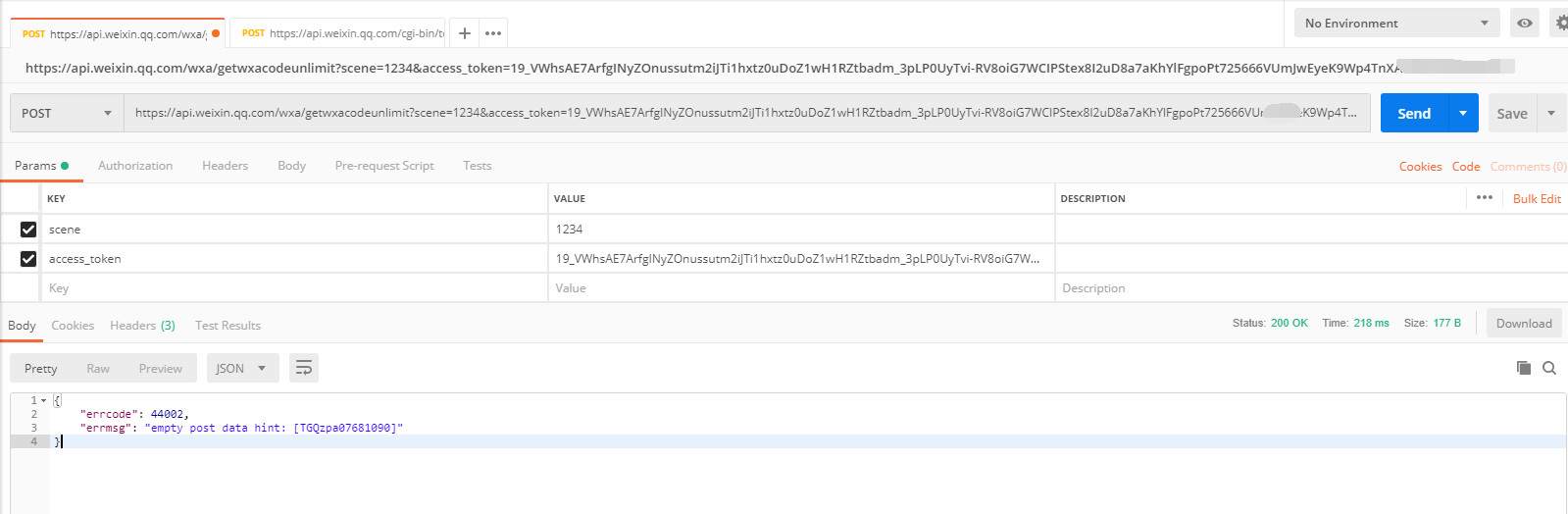
Task: Open manage environments gear icon
Action: pos(1561,23)
